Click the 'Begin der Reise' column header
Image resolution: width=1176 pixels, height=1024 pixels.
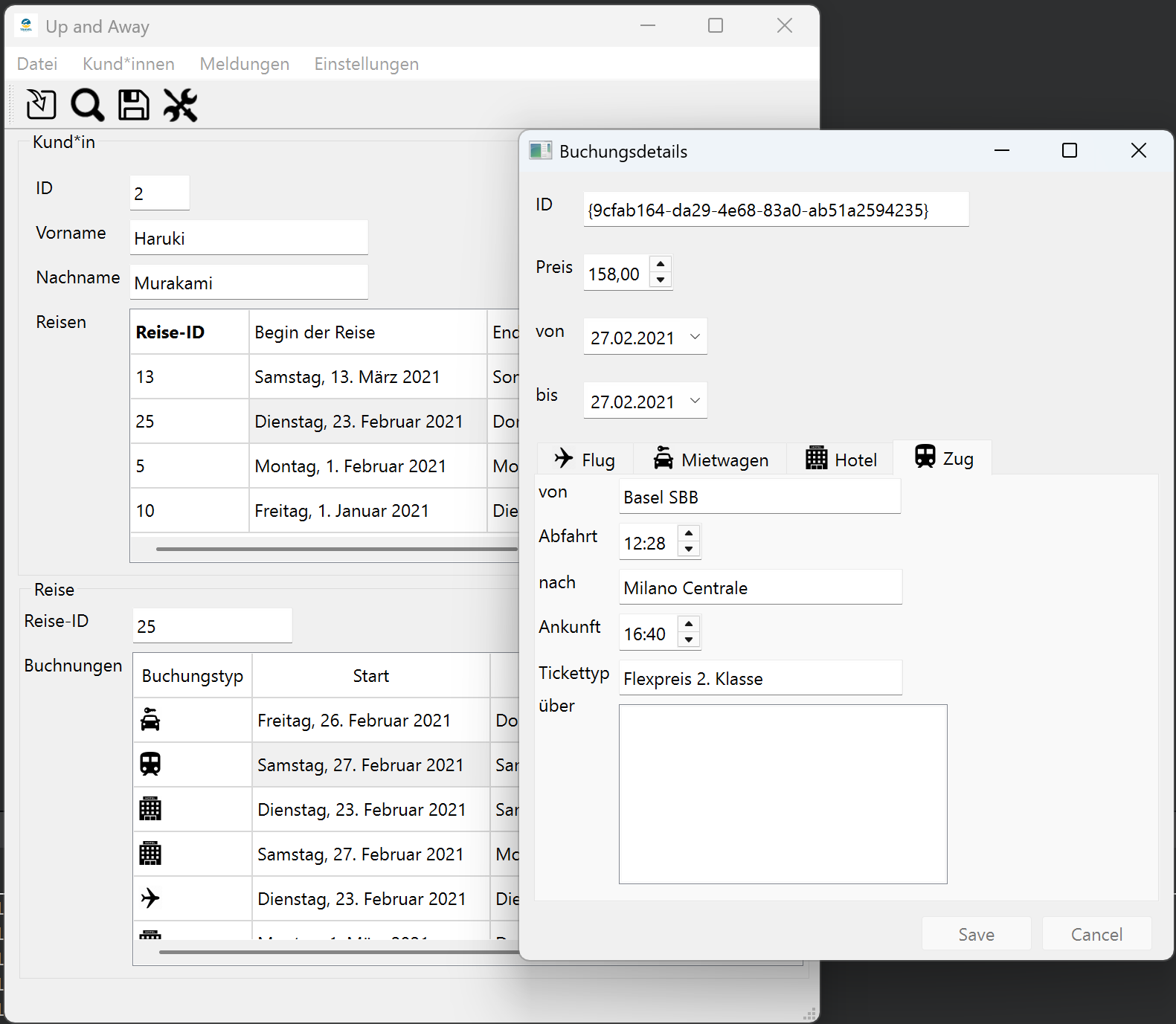(368, 332)
